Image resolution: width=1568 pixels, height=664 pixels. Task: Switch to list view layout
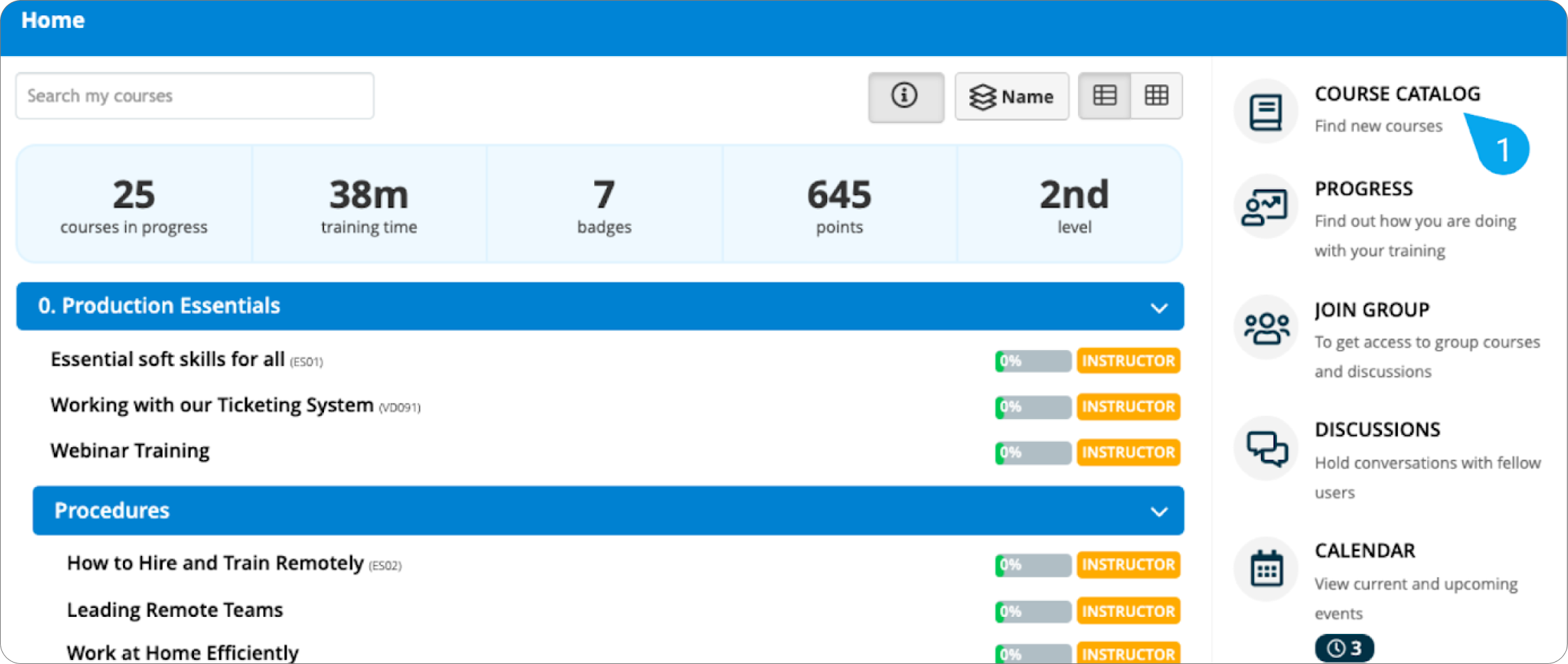(x=1105, y=96)
